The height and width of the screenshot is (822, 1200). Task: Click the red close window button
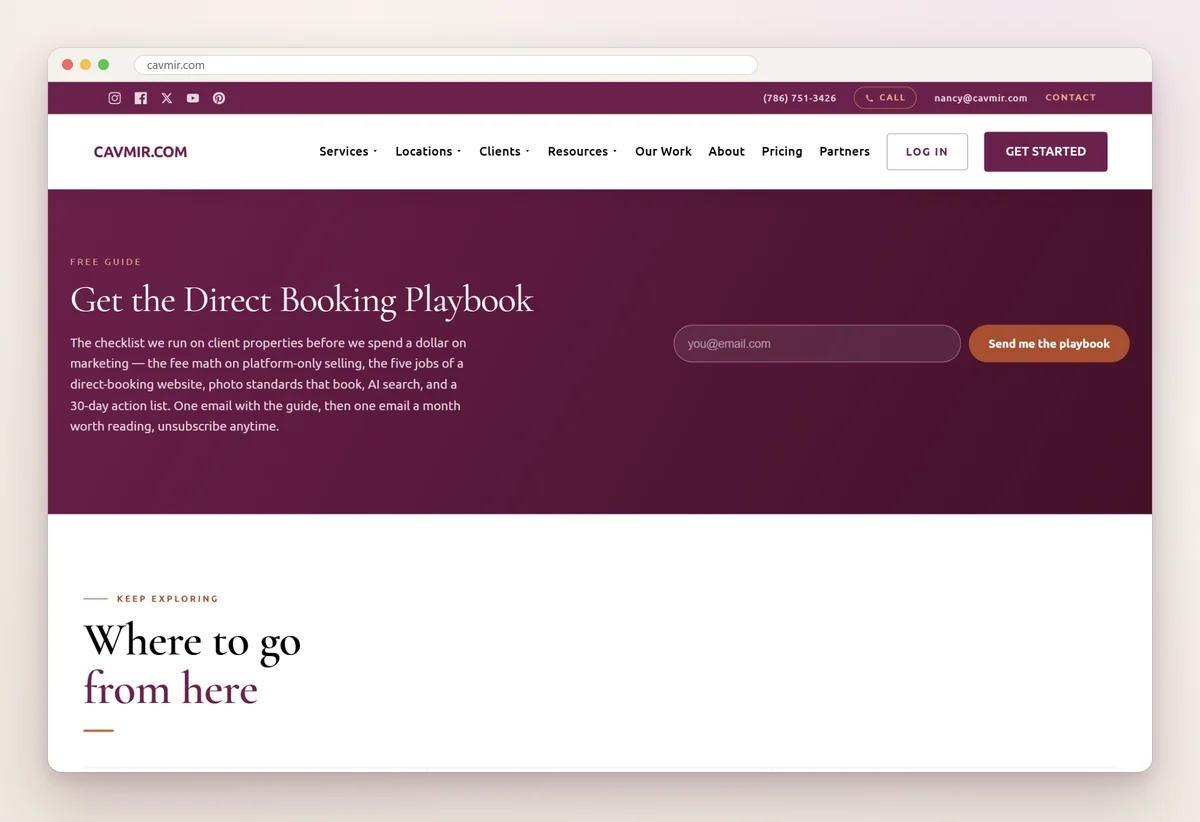67,65
